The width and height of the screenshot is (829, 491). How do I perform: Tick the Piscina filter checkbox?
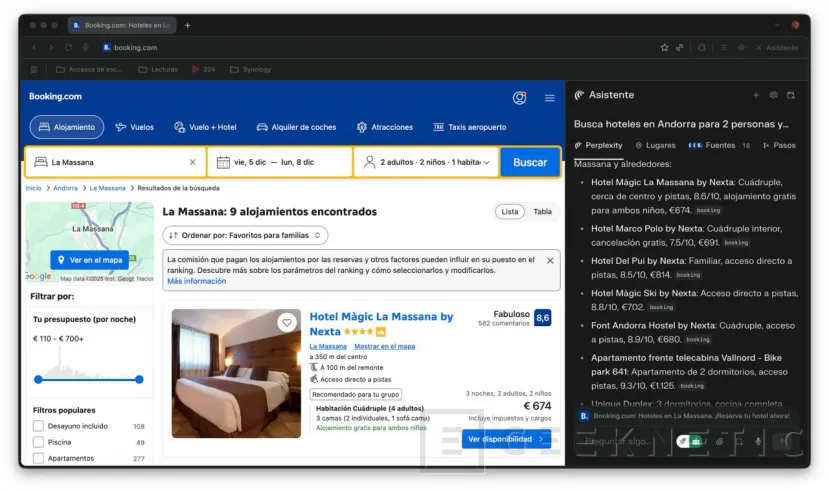point(38,442)
